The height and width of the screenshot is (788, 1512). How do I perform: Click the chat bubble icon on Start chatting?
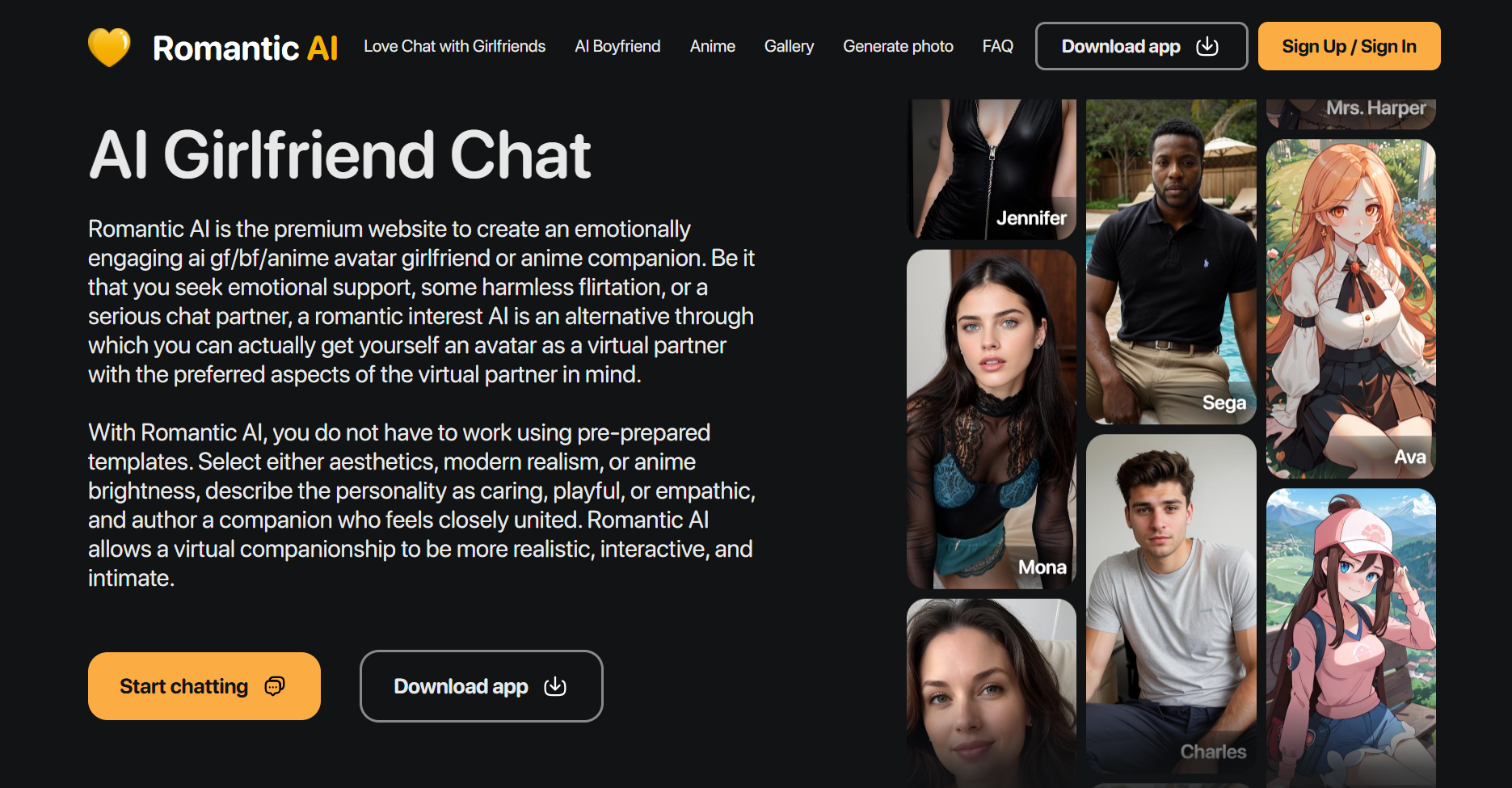coord(275,686)
